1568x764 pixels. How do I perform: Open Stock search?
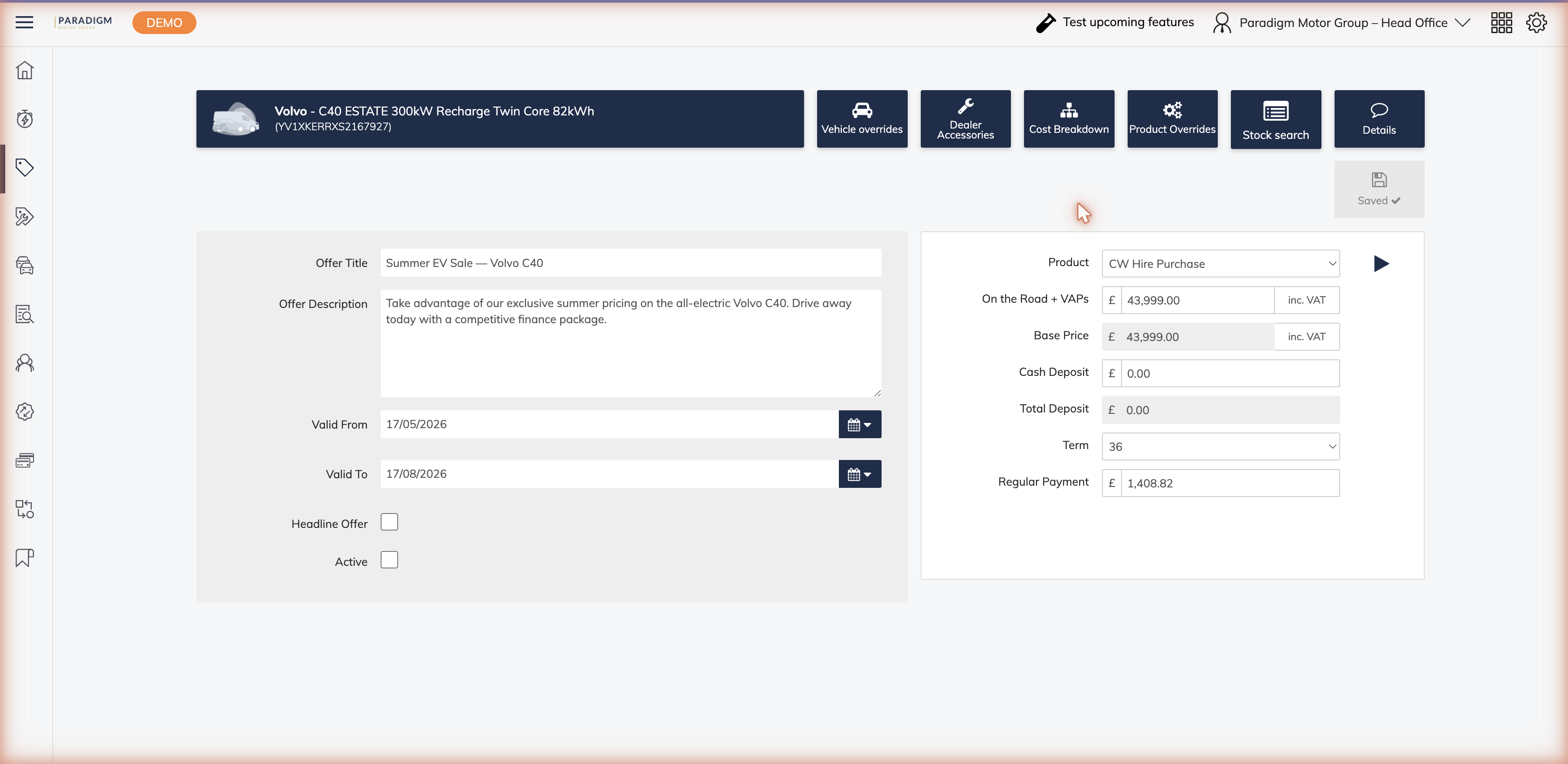[1276, 119]
